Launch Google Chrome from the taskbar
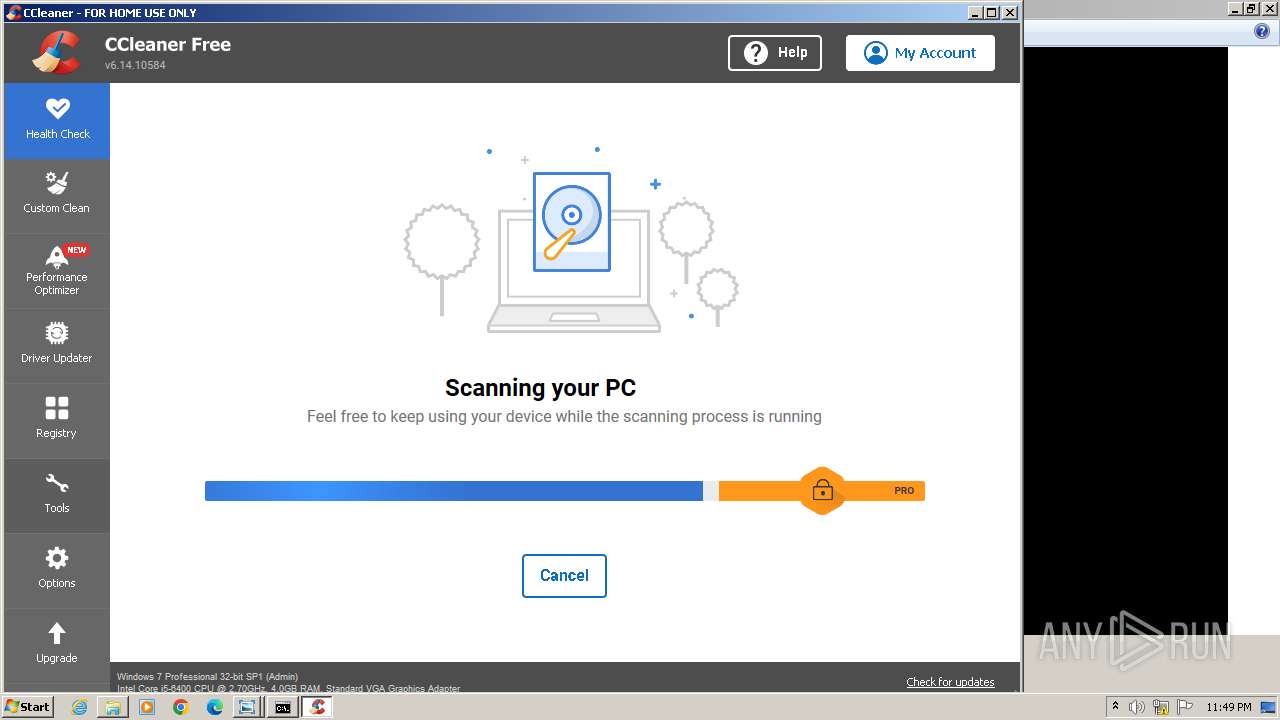Image resolution: width=1280 pixels, height=720 pixels. (181, 707)
